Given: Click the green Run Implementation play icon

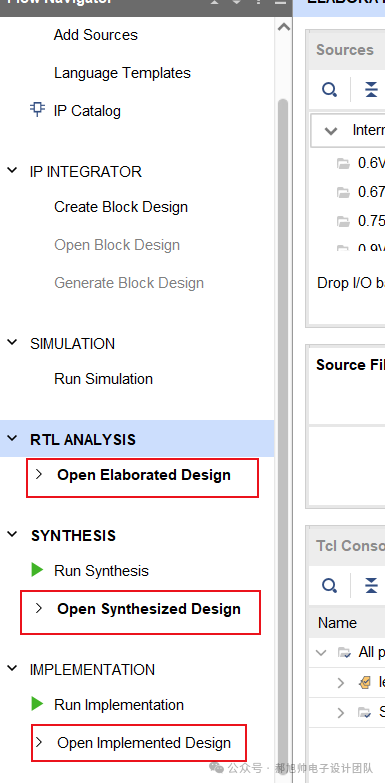Looking at the screenshot, I should point(37,704).
